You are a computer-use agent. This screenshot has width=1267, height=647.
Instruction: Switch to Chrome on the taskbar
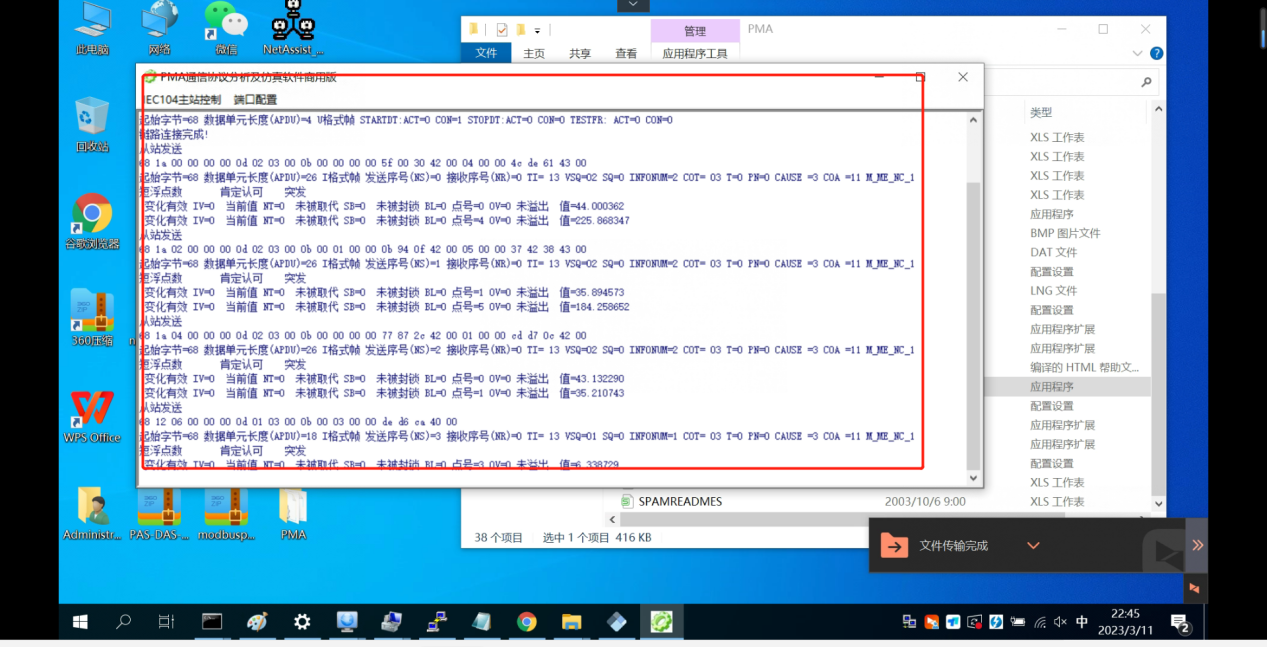[526, 622]
